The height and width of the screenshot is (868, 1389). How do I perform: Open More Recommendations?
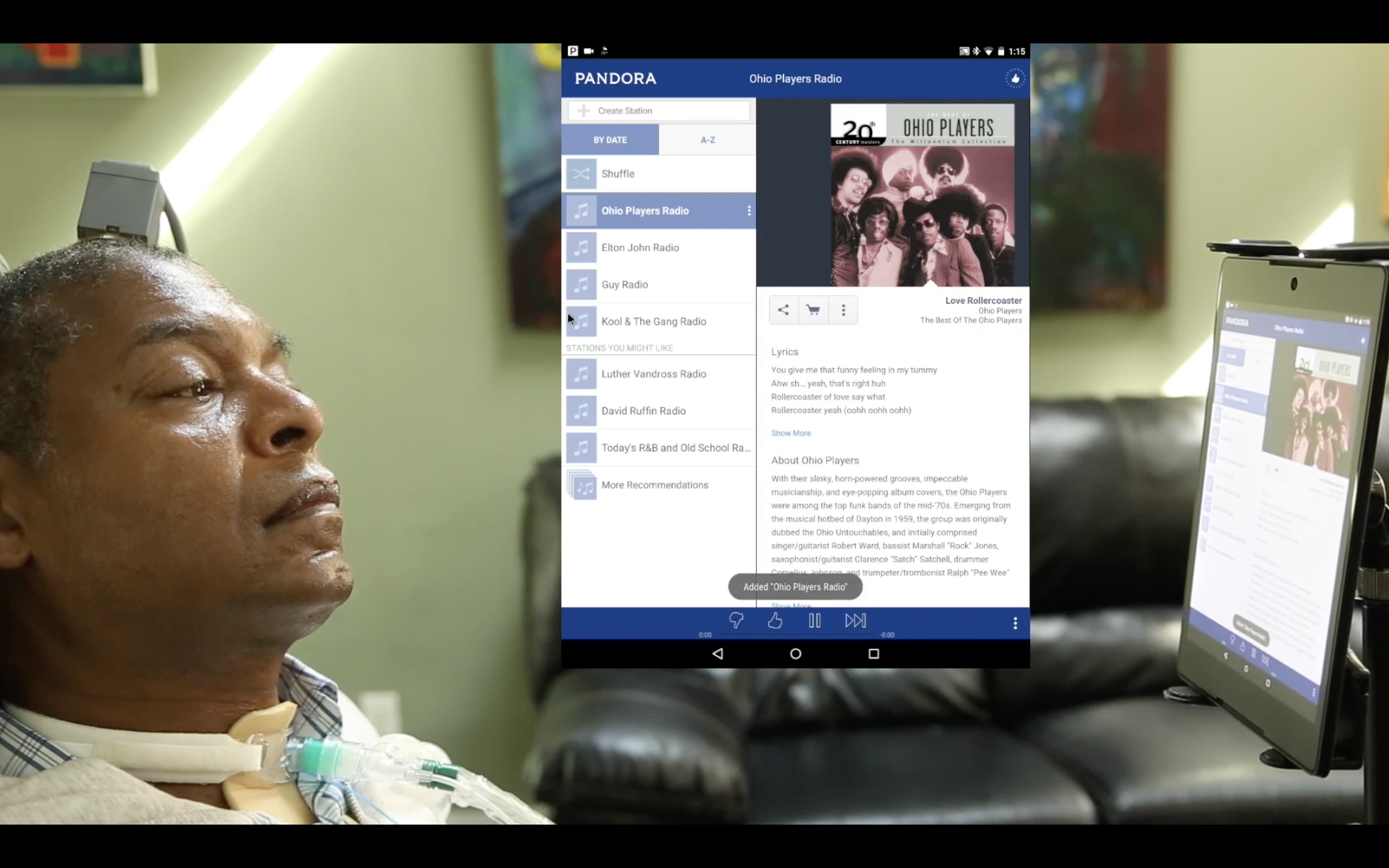658,485
